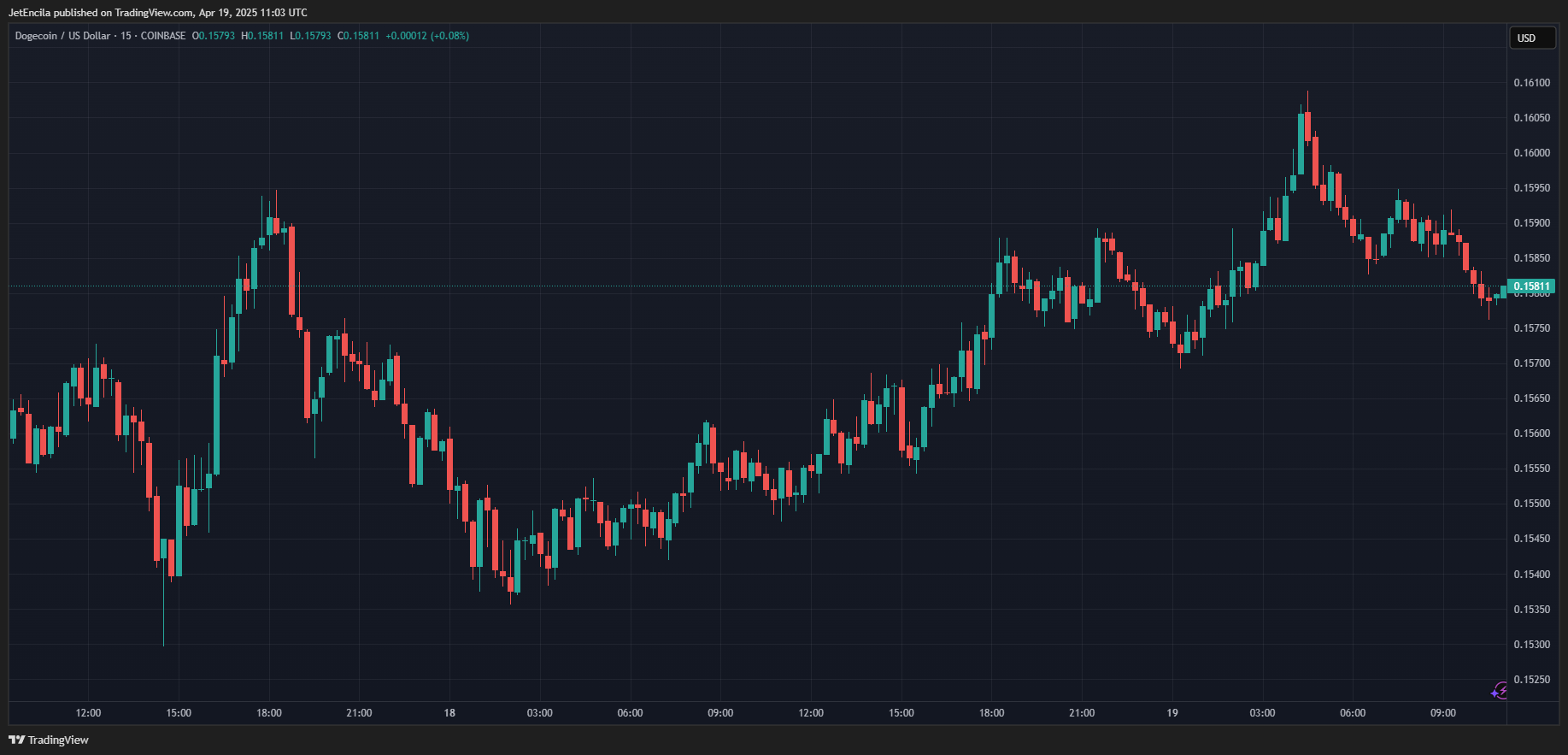Click the green 0.15811 current price label

(1530, 286)
